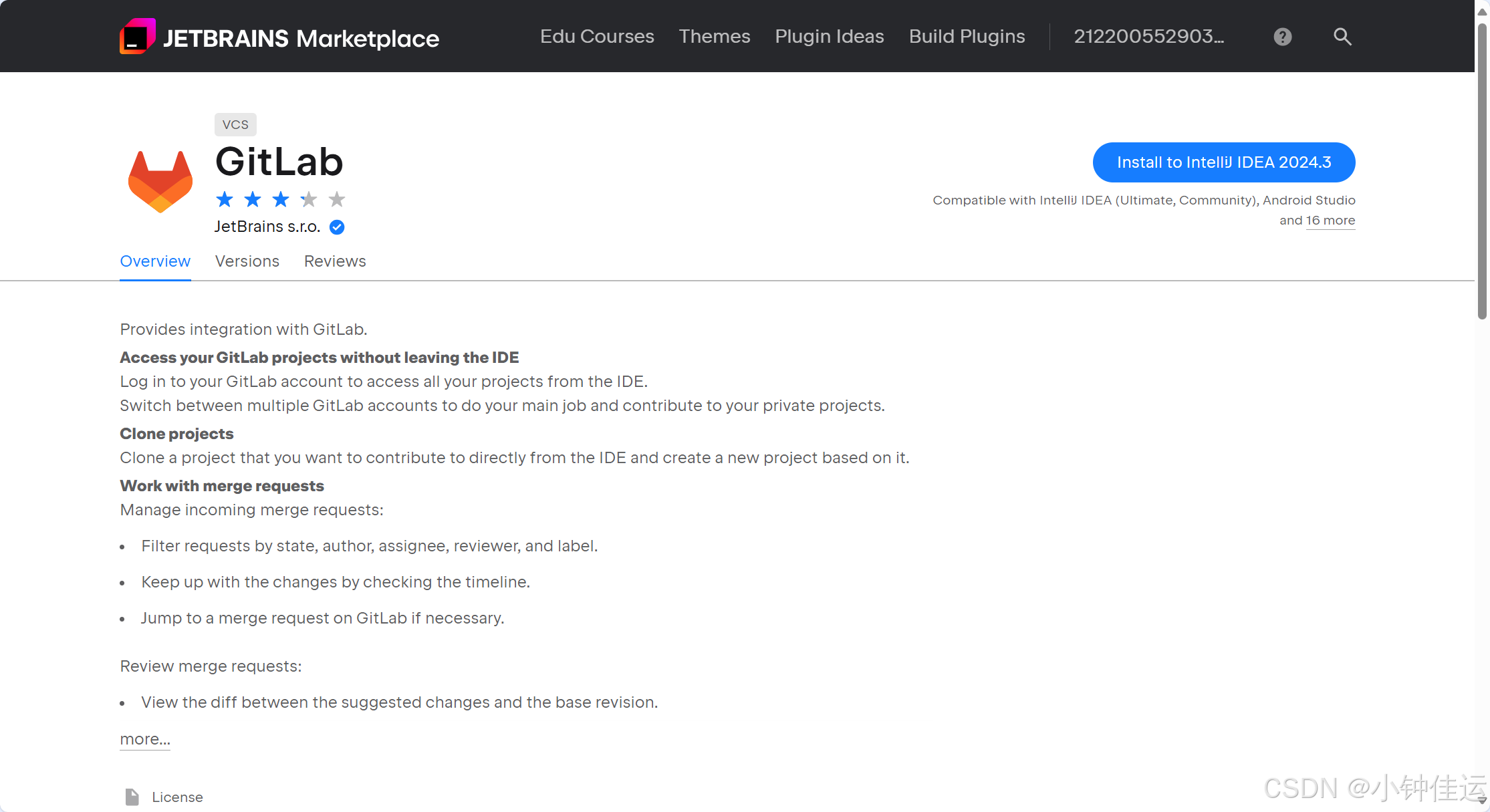Open the search with the magnifier icon

(x=1342, y=37)
